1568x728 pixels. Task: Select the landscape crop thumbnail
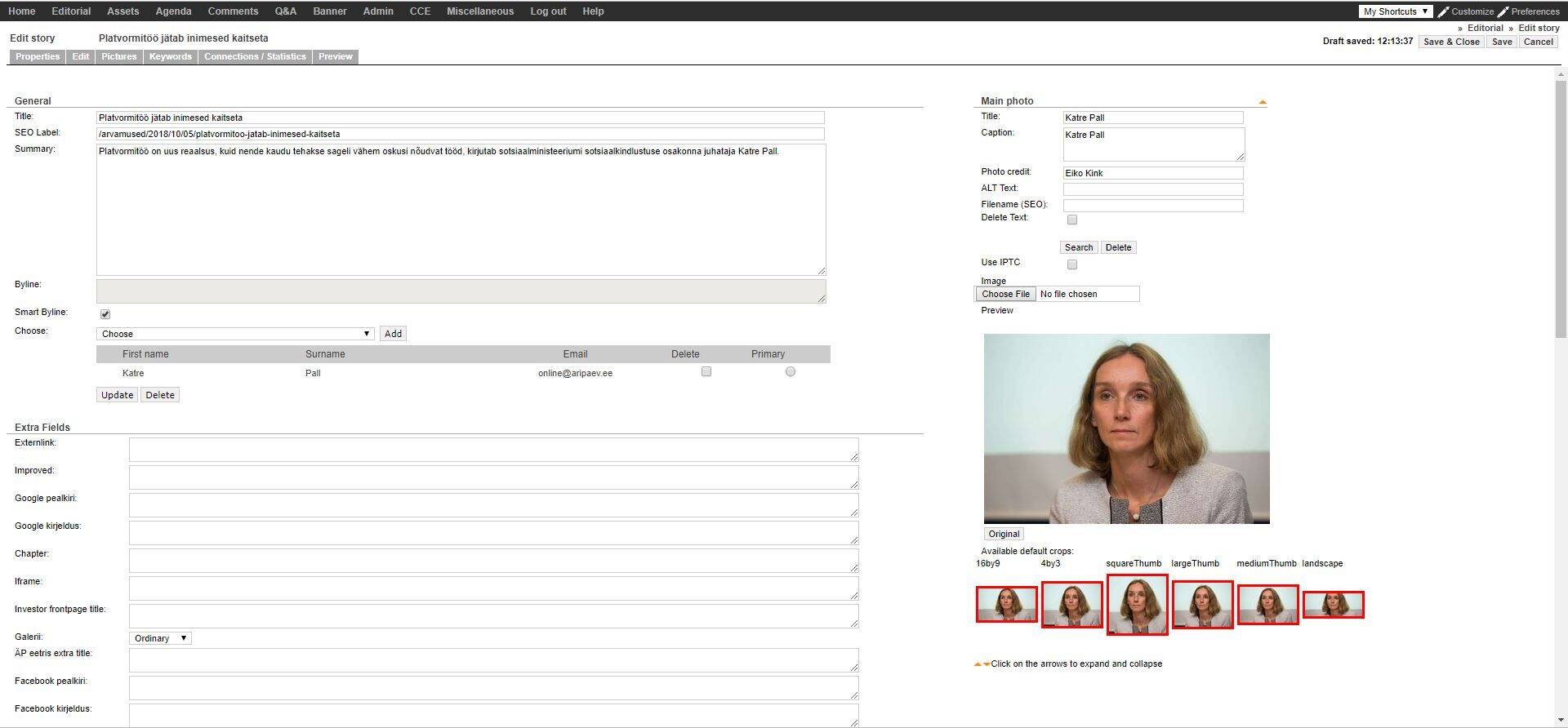click(1333, 605)
